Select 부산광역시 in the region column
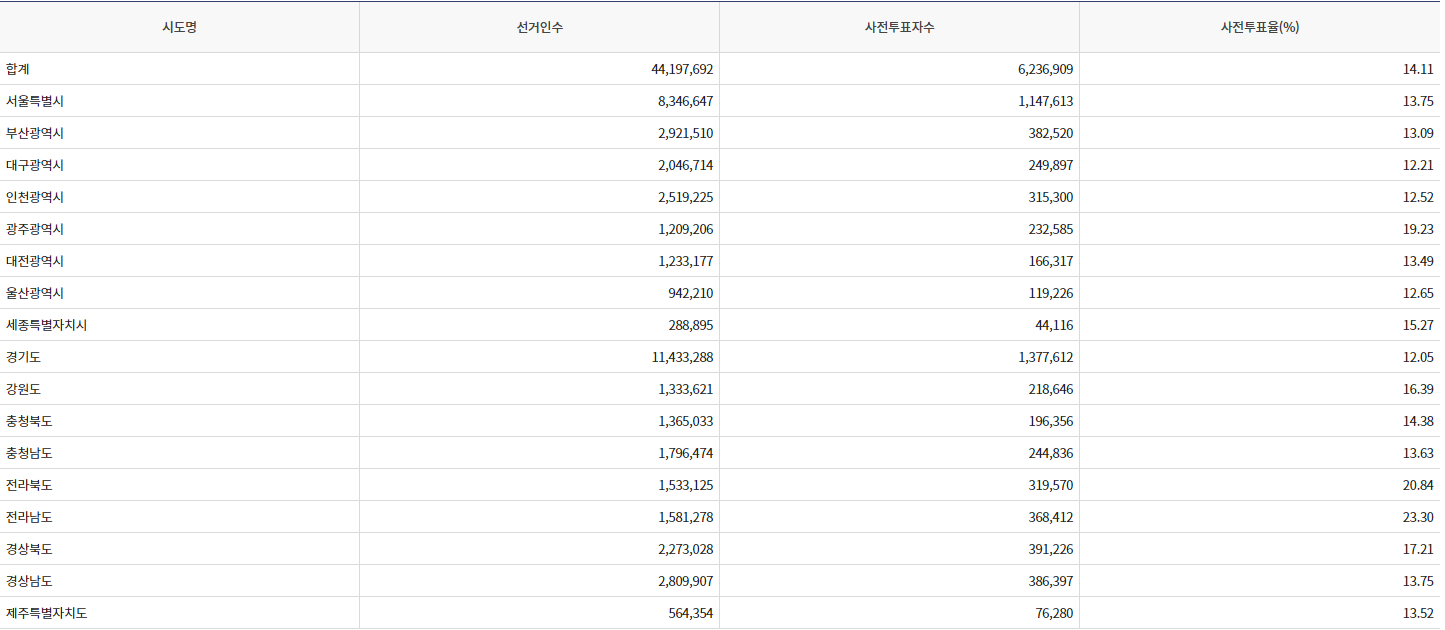Viewport: 1445px width, 630px height. (x=35, y=133)
